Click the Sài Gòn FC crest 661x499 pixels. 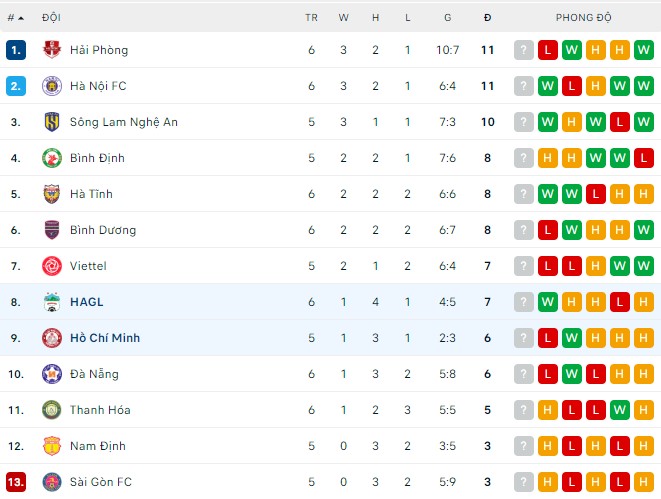pyautogui.click(x=52, y=482)
